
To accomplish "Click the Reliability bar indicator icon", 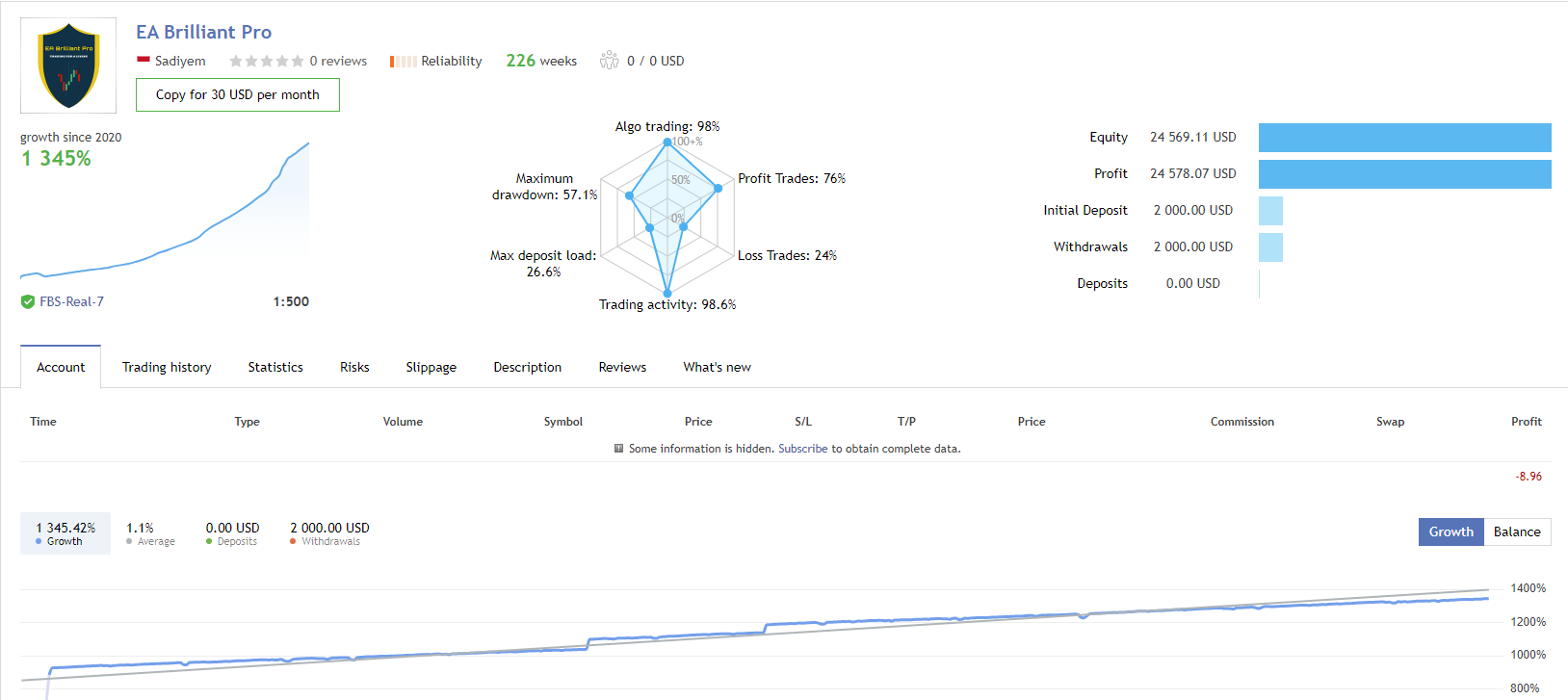I will coord(403,62).
